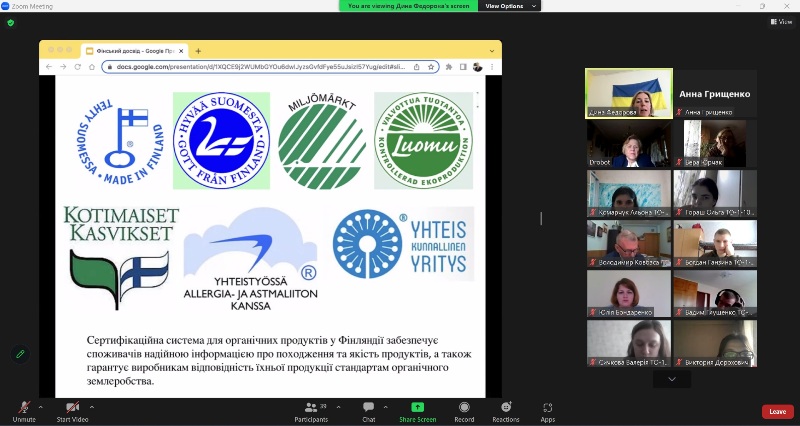800x426 pixels.
Task: Select Виктория Дорохович's video tile
Action: click(x=715, y=343)
